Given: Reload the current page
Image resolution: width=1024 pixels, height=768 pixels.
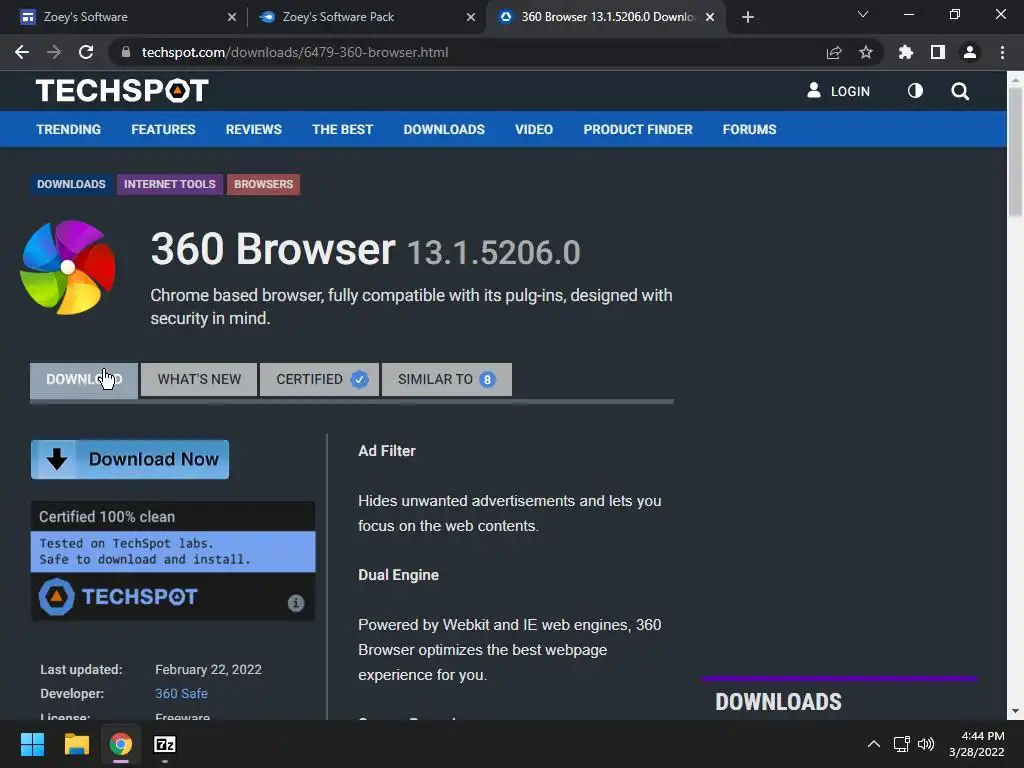Looking at the screenshot, I should [86, 52].
